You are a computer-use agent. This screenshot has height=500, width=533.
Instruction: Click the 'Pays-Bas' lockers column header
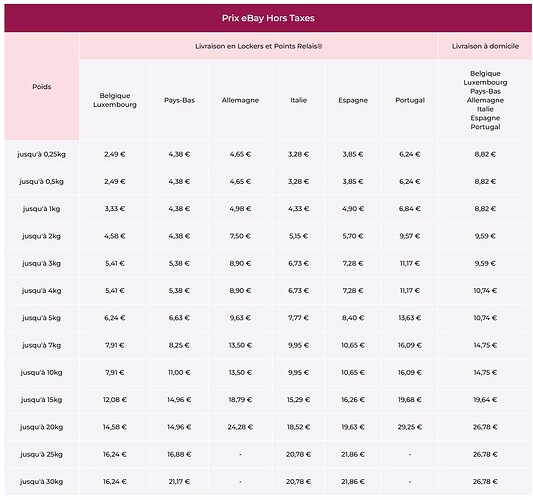[179, 100]
